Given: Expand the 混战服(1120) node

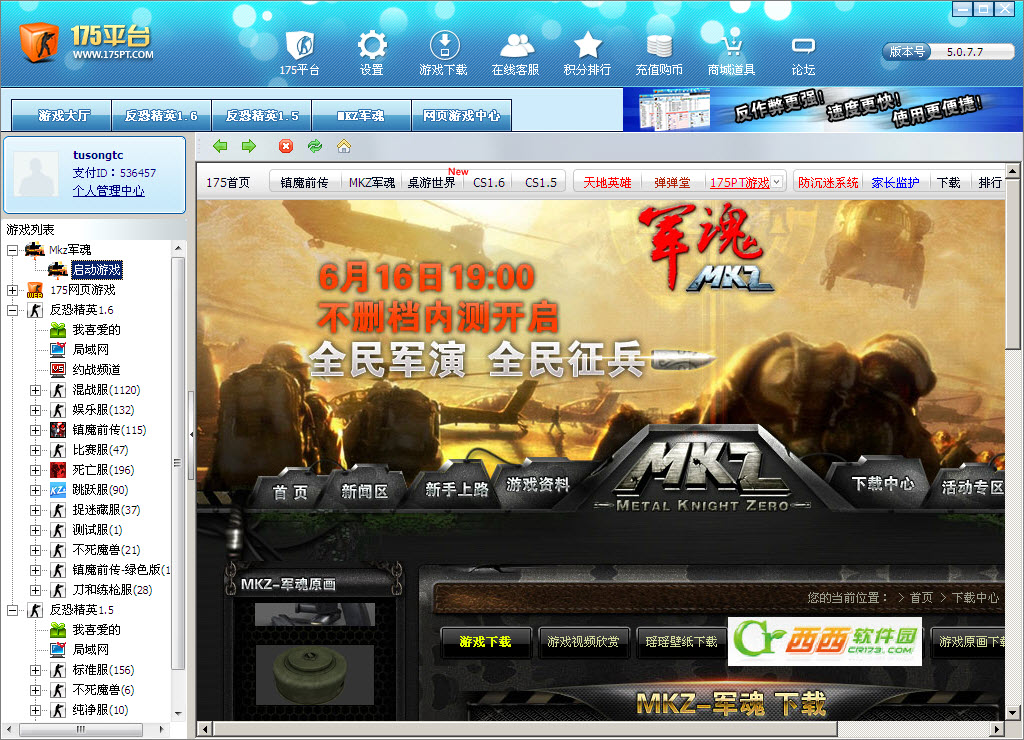Looking at the screenshot, I should tap(35, 390).
